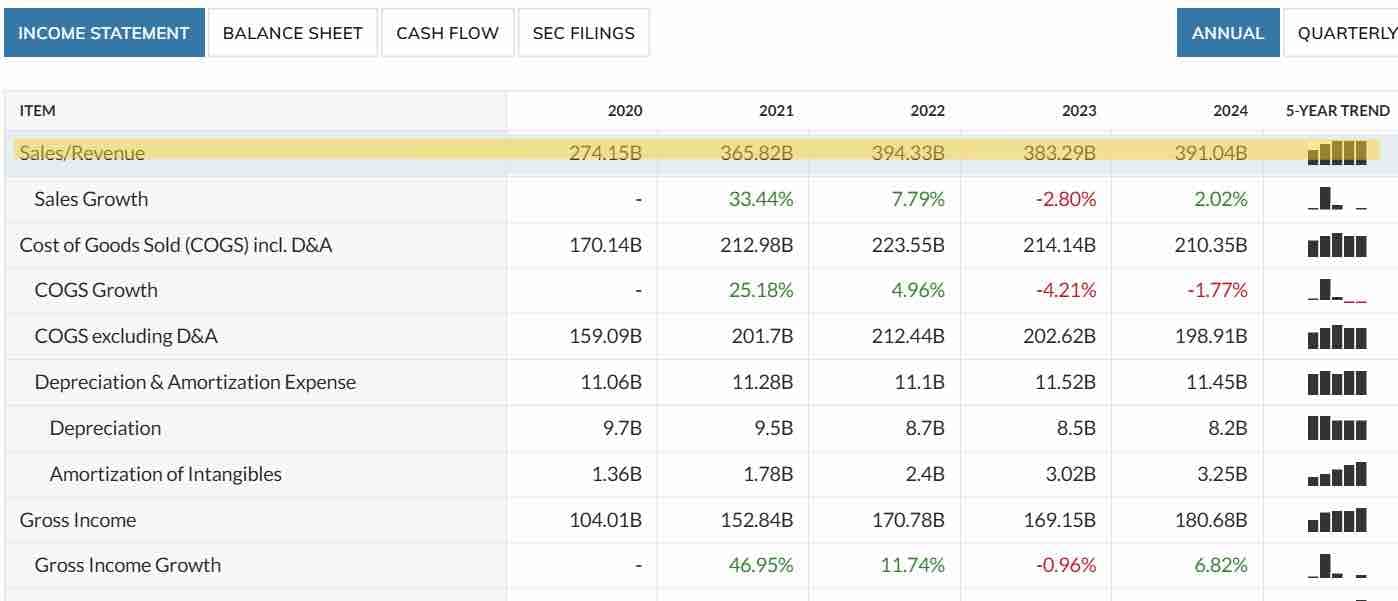Click the Gross Income Growth trend sparkline
Image resolution: width=1398 pixels, height=601 pixels.
pos(1337,566)
